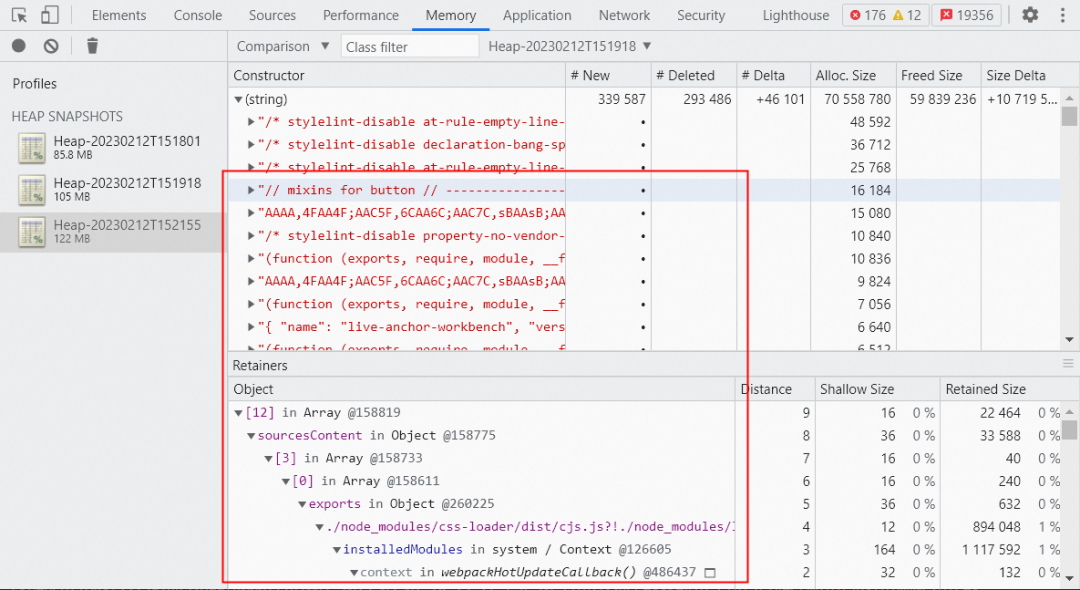Switch to the Performance tab

(x=361, y=15)
